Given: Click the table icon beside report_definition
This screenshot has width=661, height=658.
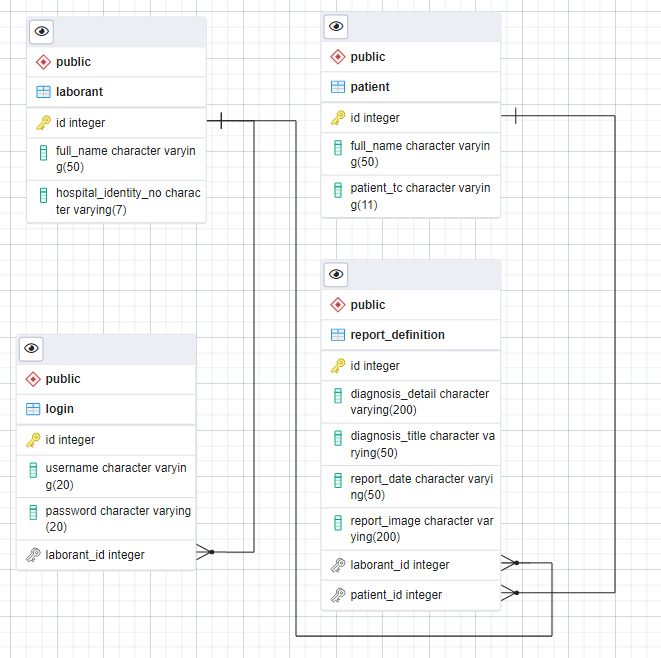Looking at the screenshot, I should [x=338, y=335].
